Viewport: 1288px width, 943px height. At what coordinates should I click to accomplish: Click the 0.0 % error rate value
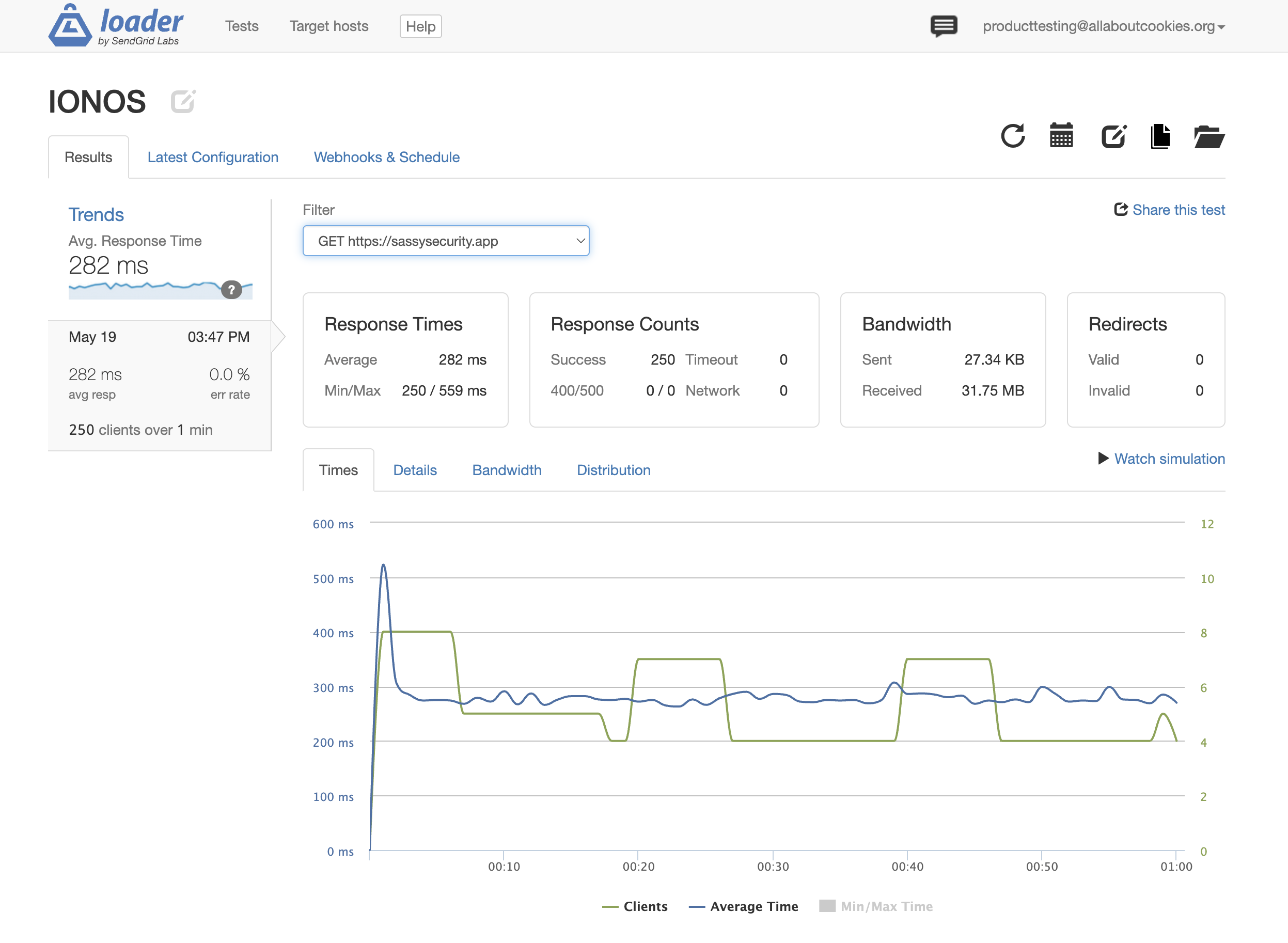coord(229,374)
